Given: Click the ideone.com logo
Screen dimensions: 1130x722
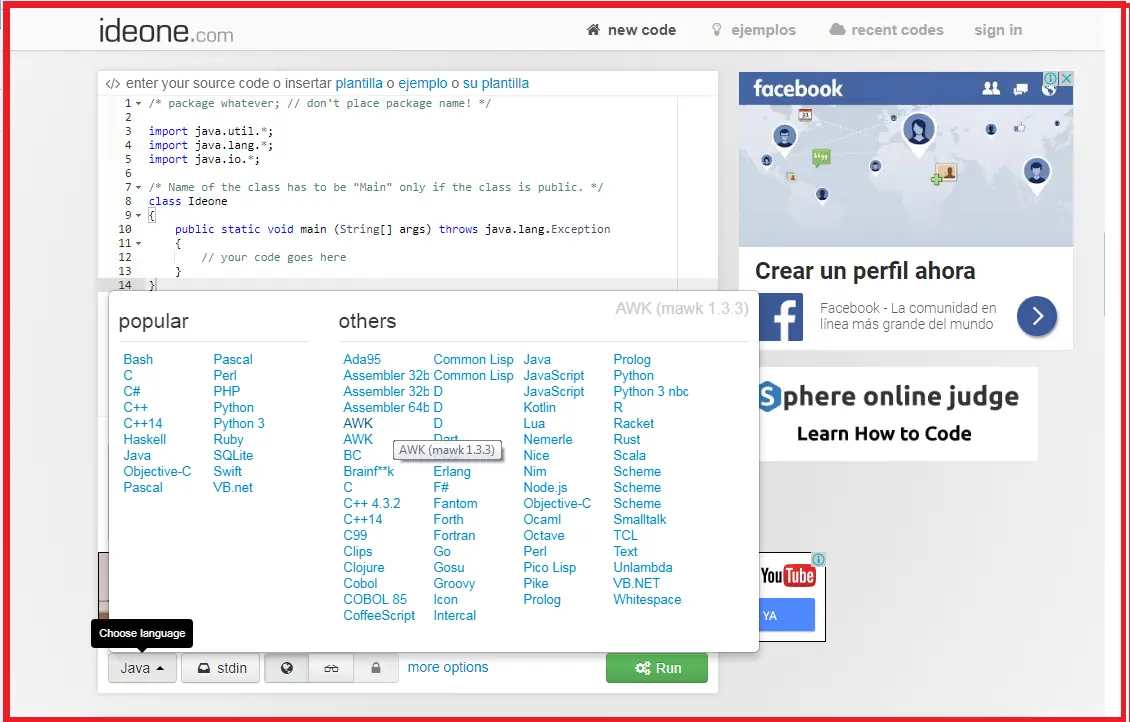Looking at the screenshot, I should point(166,31).
